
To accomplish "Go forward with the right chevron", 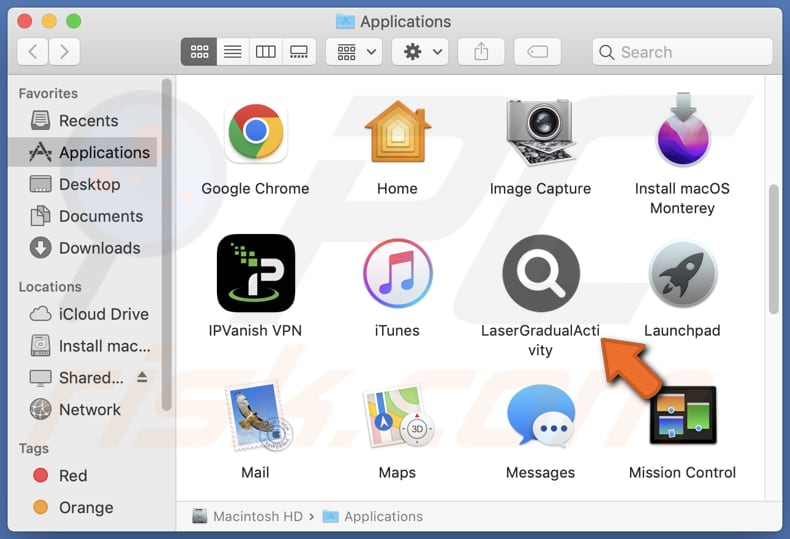I will pyautogui.click(x=64, y=51).
